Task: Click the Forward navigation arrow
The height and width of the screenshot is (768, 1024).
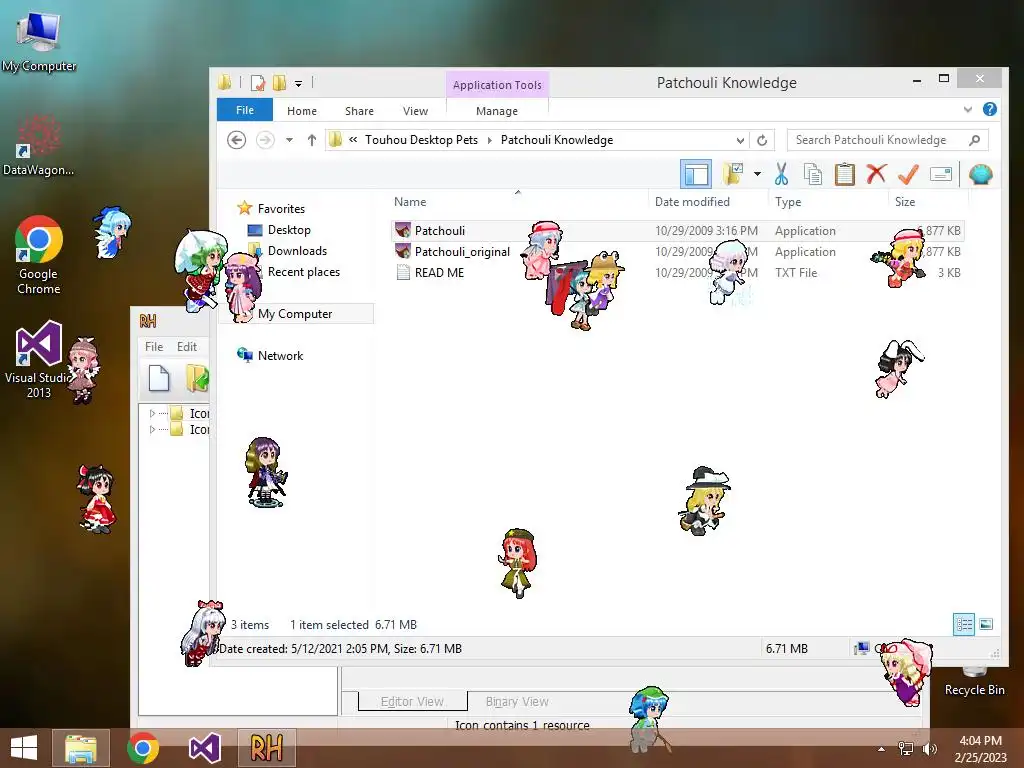Action: click(x=264, y=140)
